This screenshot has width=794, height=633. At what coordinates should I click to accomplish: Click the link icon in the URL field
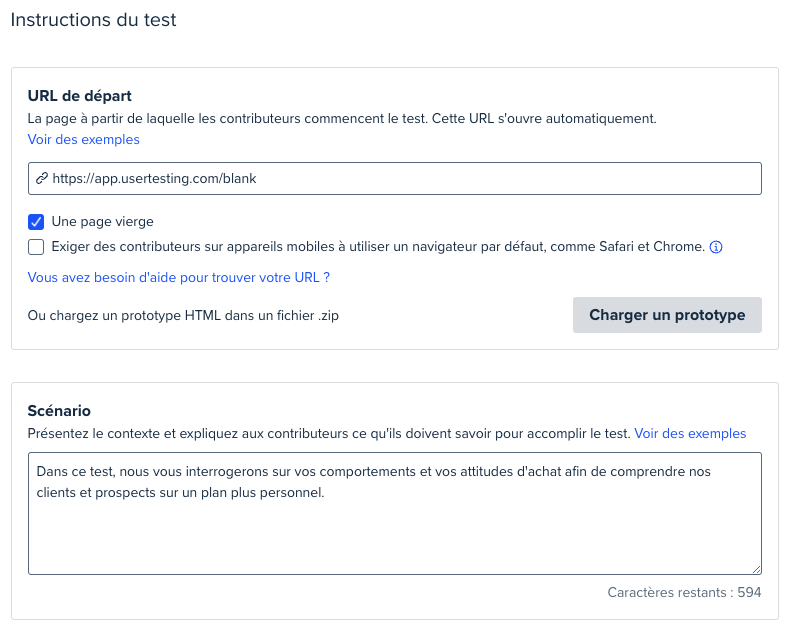click(x=42, y=178)
